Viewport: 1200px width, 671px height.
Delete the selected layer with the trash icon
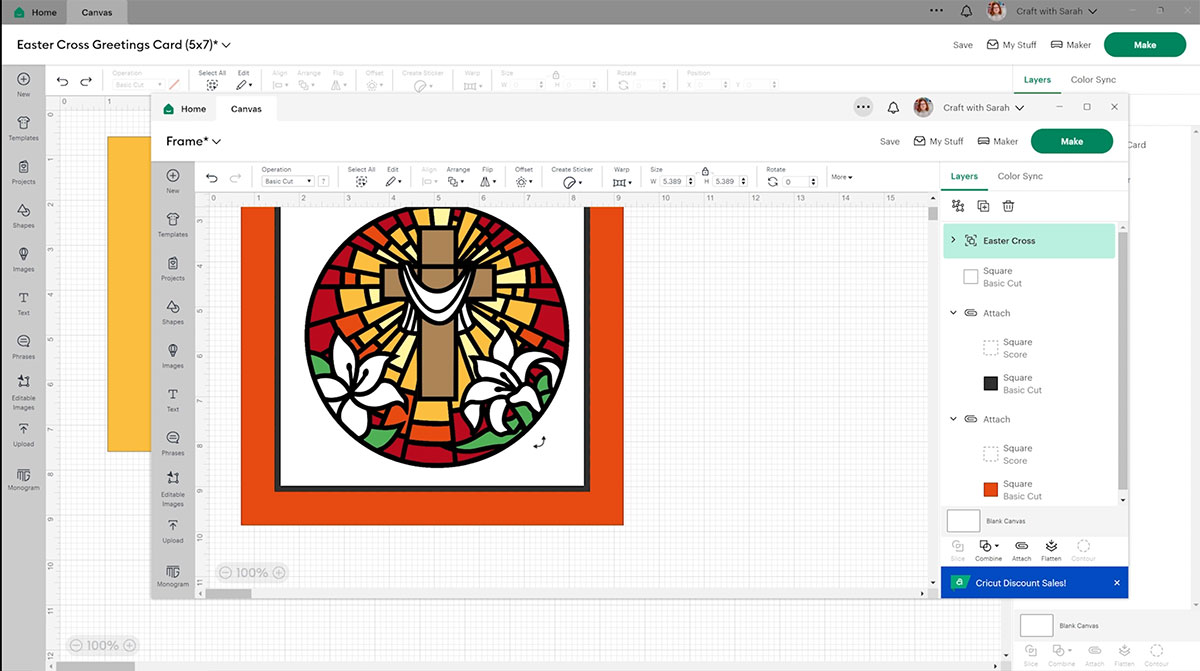(x=1008, y=206)
